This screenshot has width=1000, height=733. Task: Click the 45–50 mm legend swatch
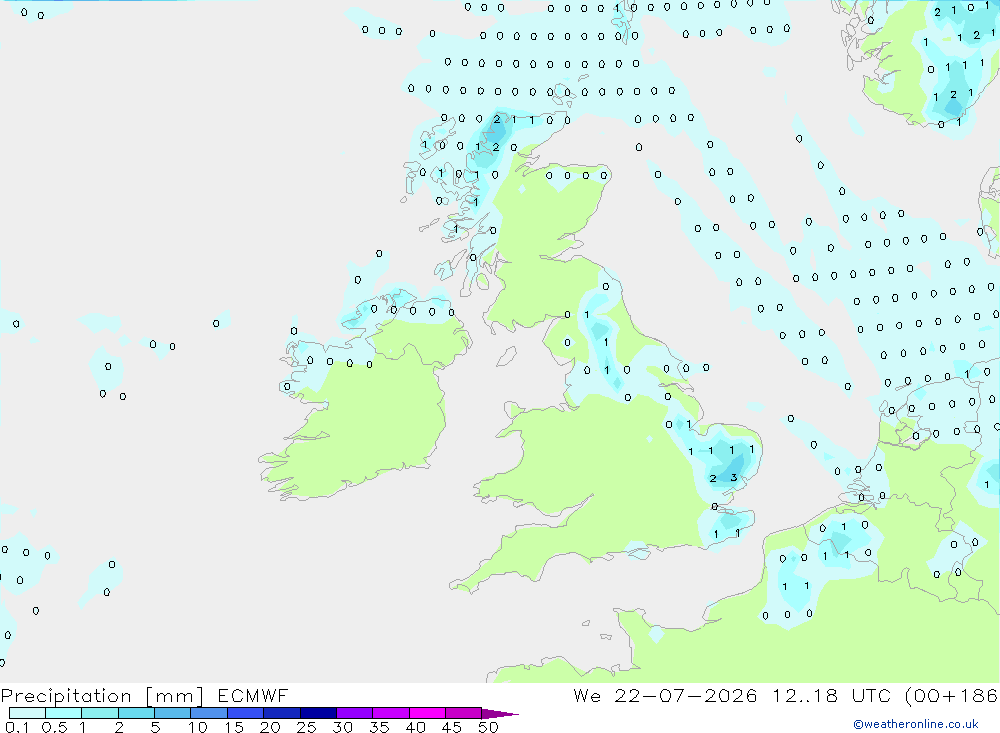click(x=464, y=713)
